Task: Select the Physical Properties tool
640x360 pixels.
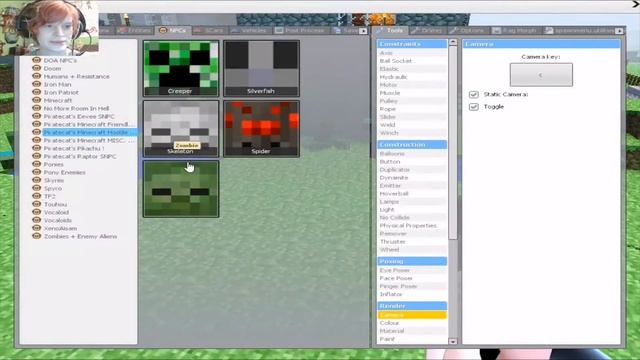Action: (x=412, y=225)
